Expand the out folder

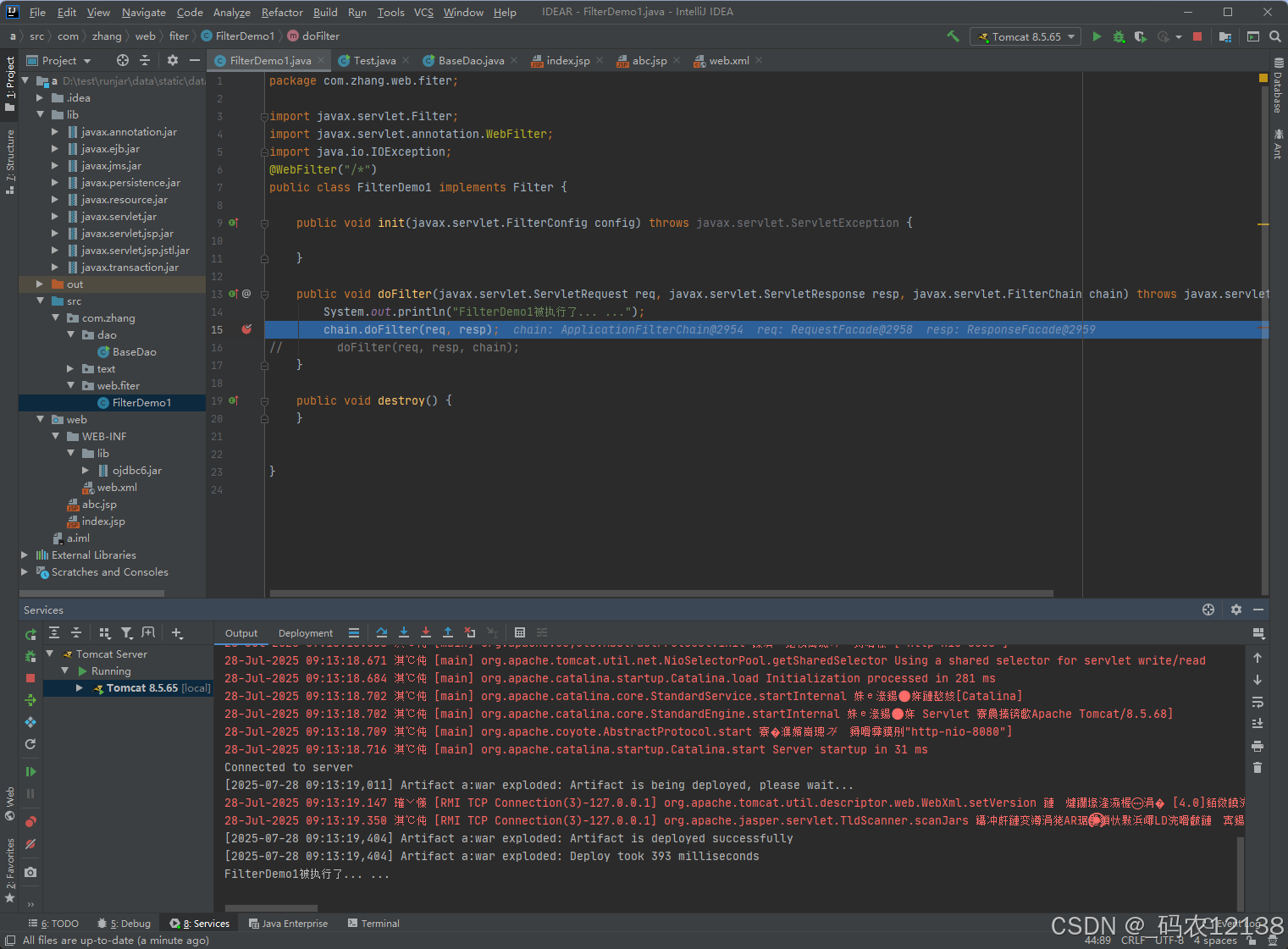40,284
